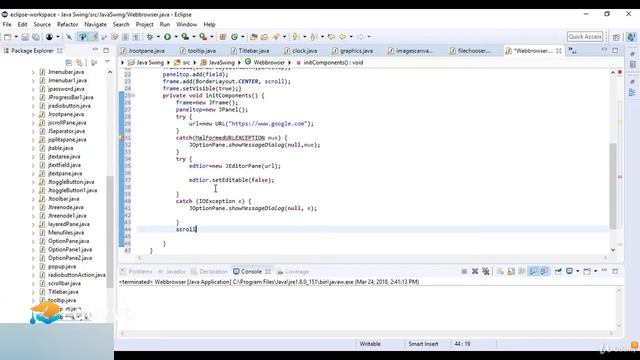Click Link with Editor in Package Explorer
The width and height of the screenshot is (640, 360).
pos(79,63)
